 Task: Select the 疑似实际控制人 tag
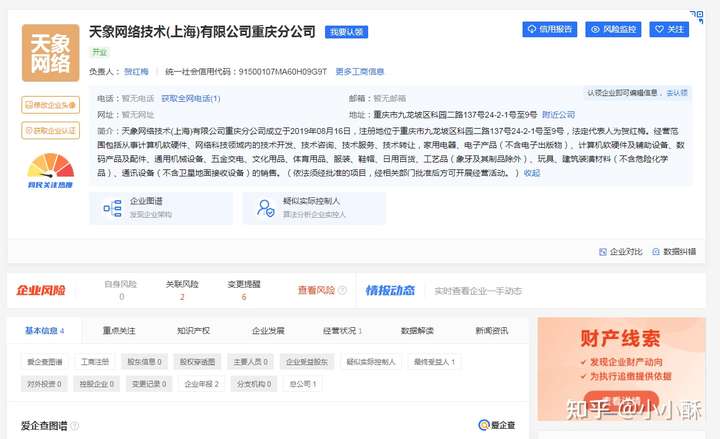click(x=371, y=362)
